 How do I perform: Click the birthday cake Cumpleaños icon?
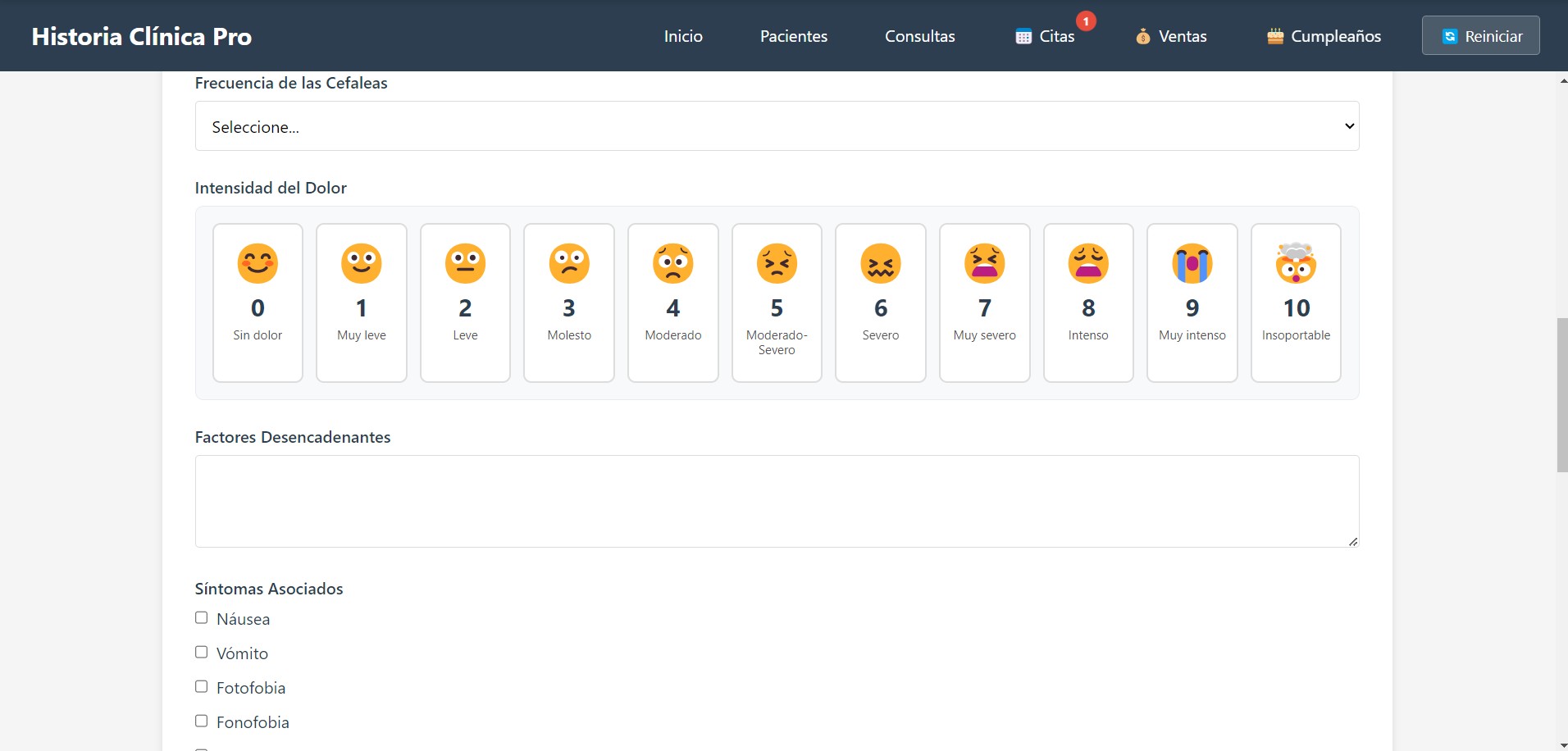tap(1274, 36)
